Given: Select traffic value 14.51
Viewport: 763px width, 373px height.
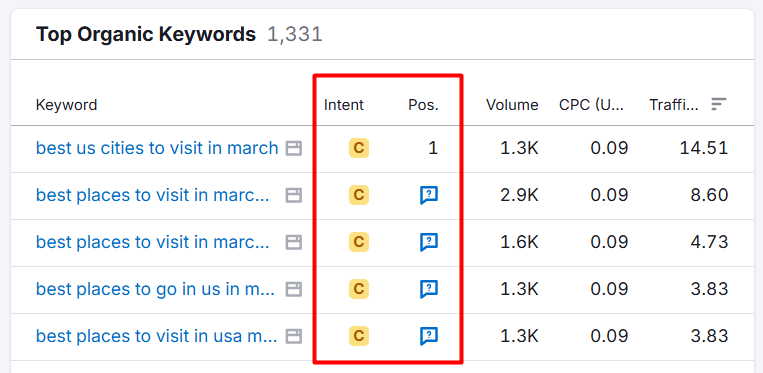Looking at the screenshot, I should [x=704, y=148].
